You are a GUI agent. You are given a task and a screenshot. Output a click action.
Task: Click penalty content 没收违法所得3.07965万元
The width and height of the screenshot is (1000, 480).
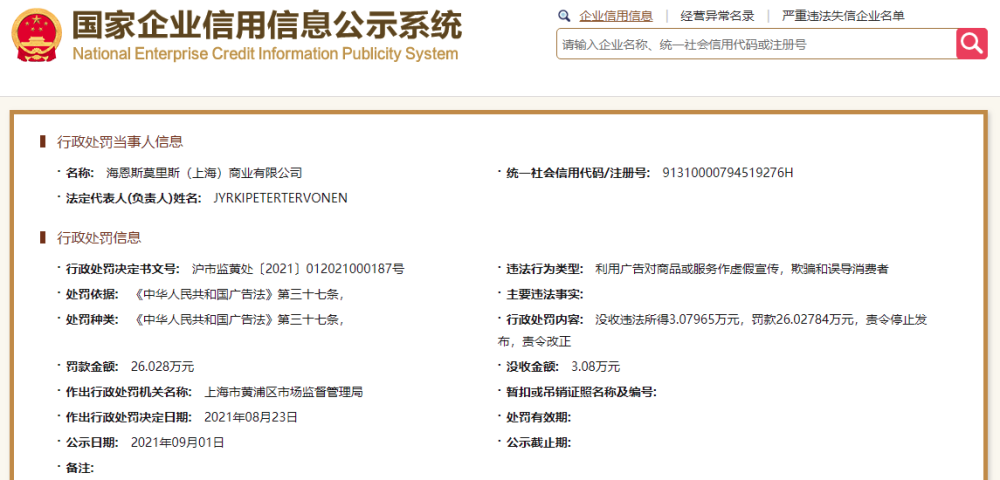click(668, 319)
